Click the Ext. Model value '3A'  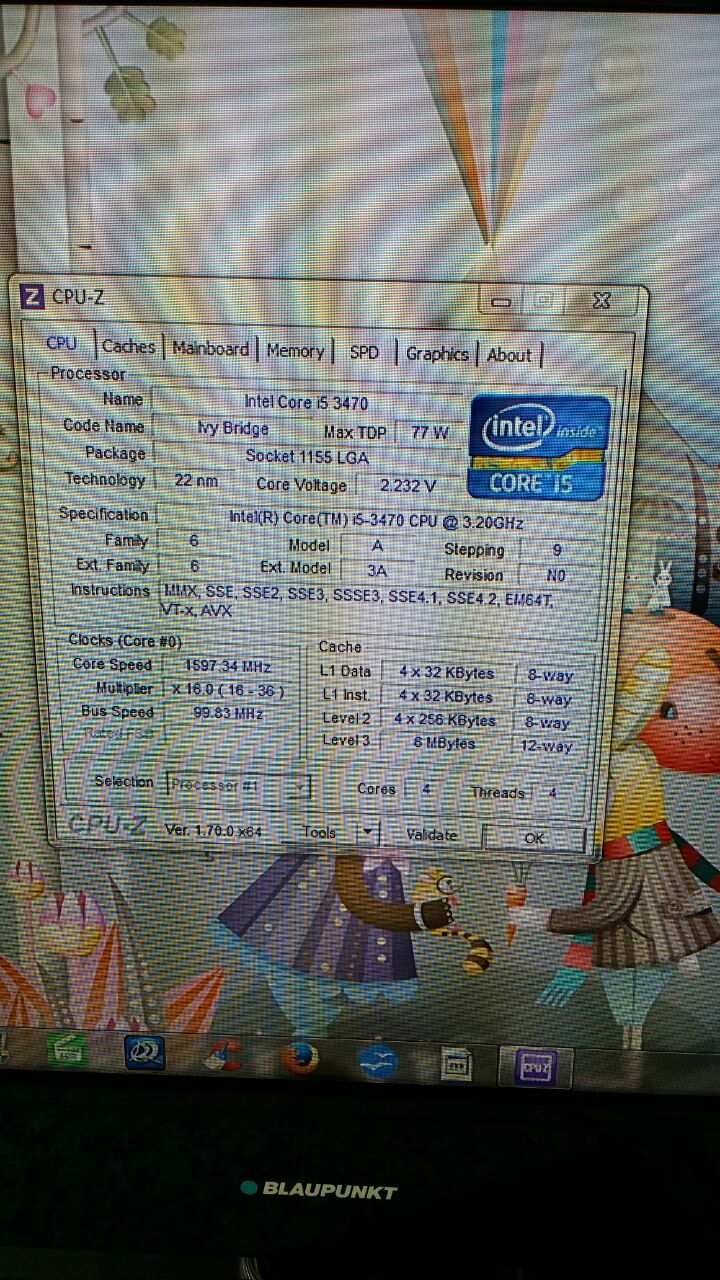coord(377,569)
